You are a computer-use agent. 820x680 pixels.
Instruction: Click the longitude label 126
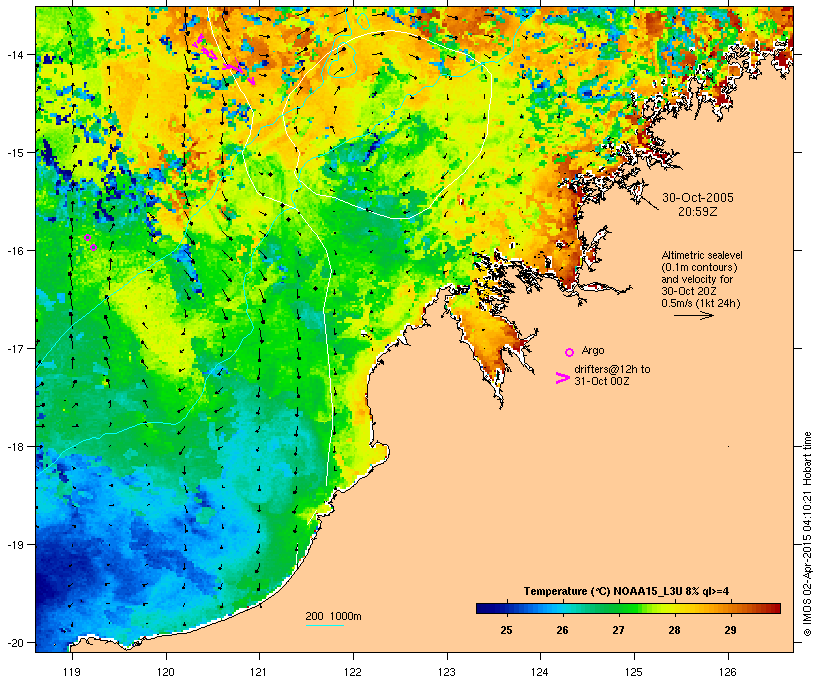[728, 672]
